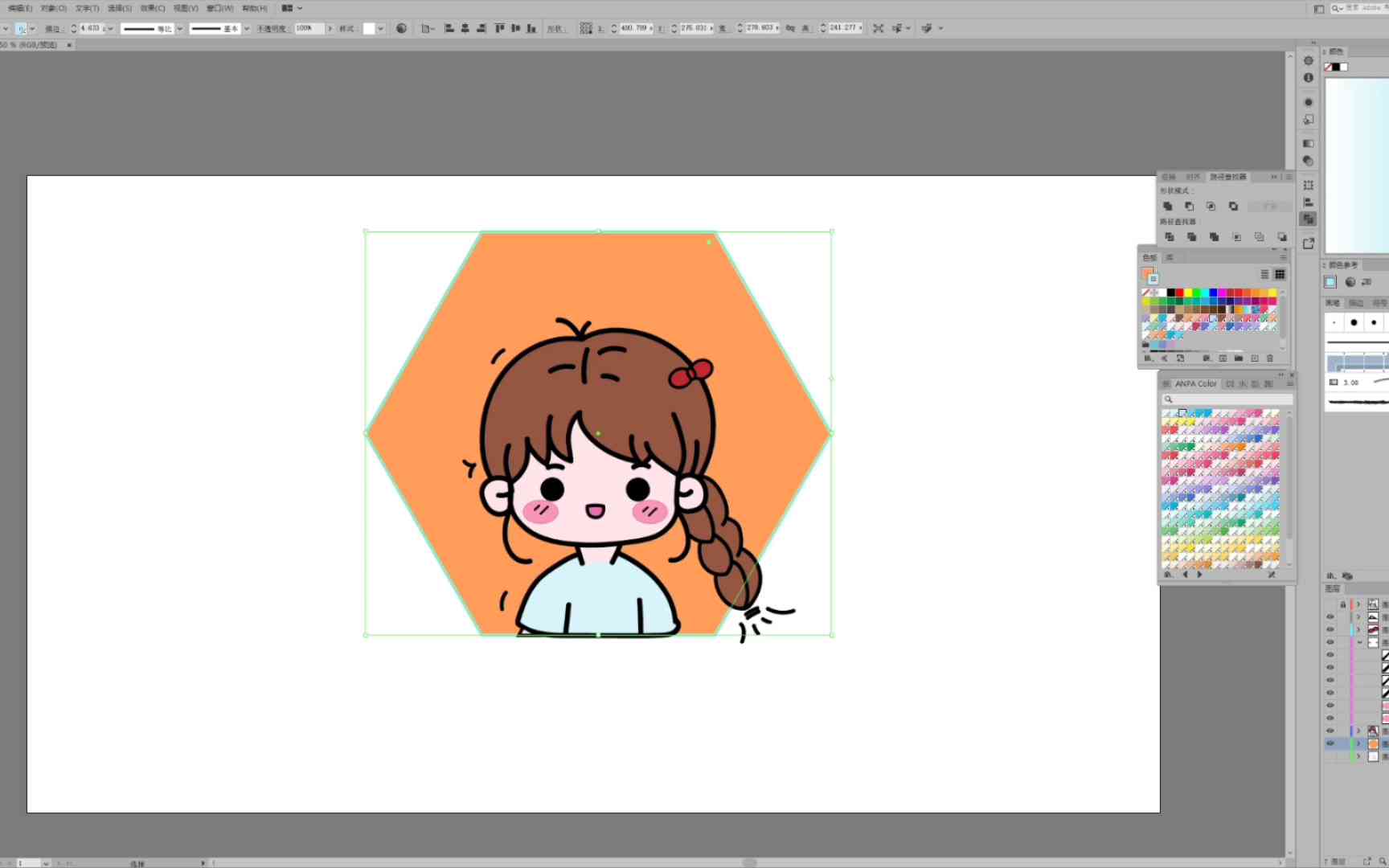Click the Outline pathfinder icon
The width and height of the screenshot is (1389, 868).
(1260, 237)
